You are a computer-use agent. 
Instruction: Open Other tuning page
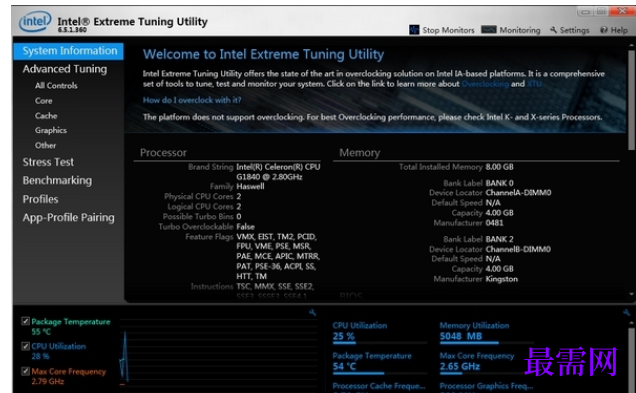(45, 145)
